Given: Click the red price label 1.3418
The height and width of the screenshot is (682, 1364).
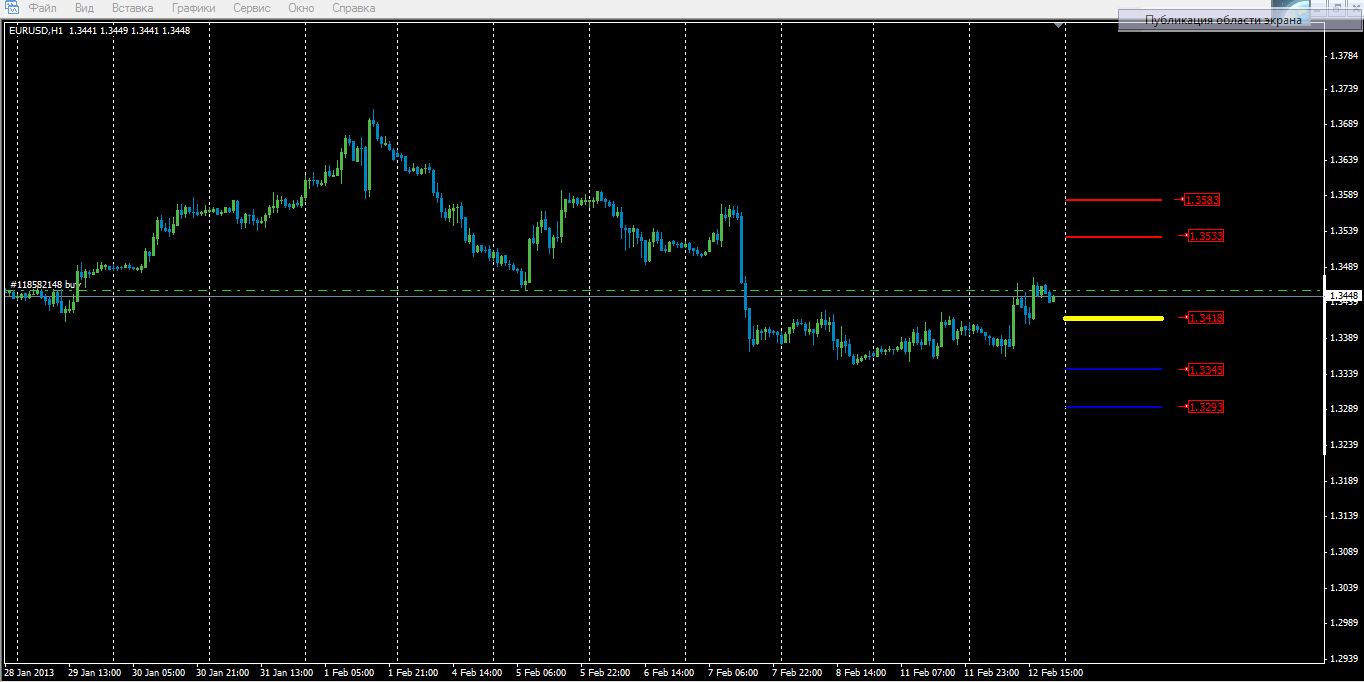Looking at the screenshot, I should click(x=1206, y=318).
